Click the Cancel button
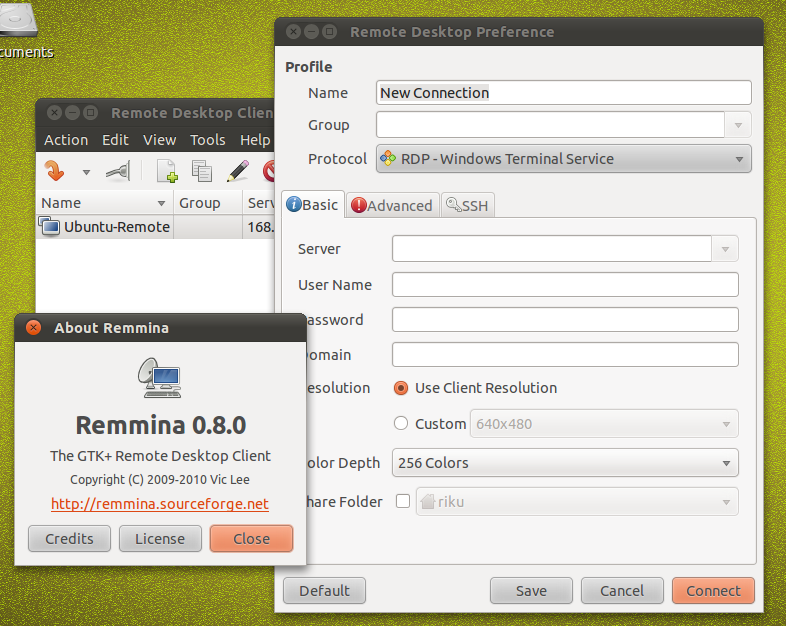 (x=622, y=590)
